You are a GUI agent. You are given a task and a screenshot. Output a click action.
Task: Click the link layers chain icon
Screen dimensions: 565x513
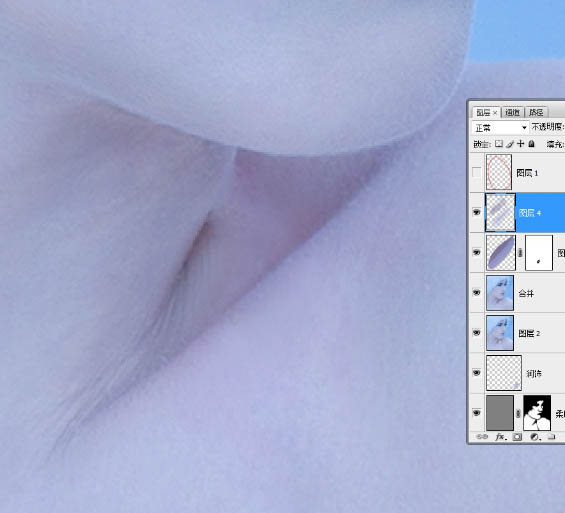pyautogui.click(x=482, y=437)
